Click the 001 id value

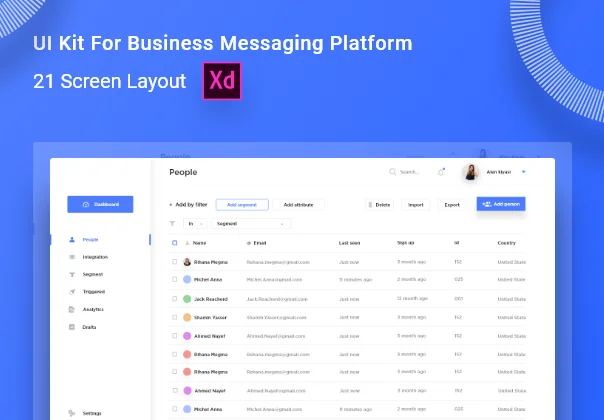click(x=458, y=299)
